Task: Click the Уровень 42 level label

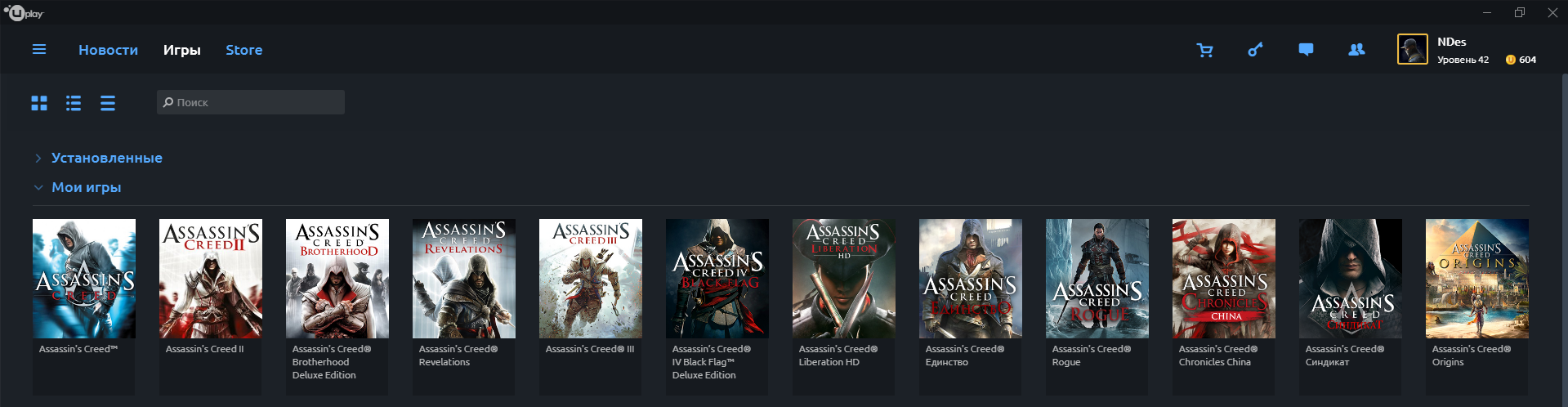Action: 1463,60
